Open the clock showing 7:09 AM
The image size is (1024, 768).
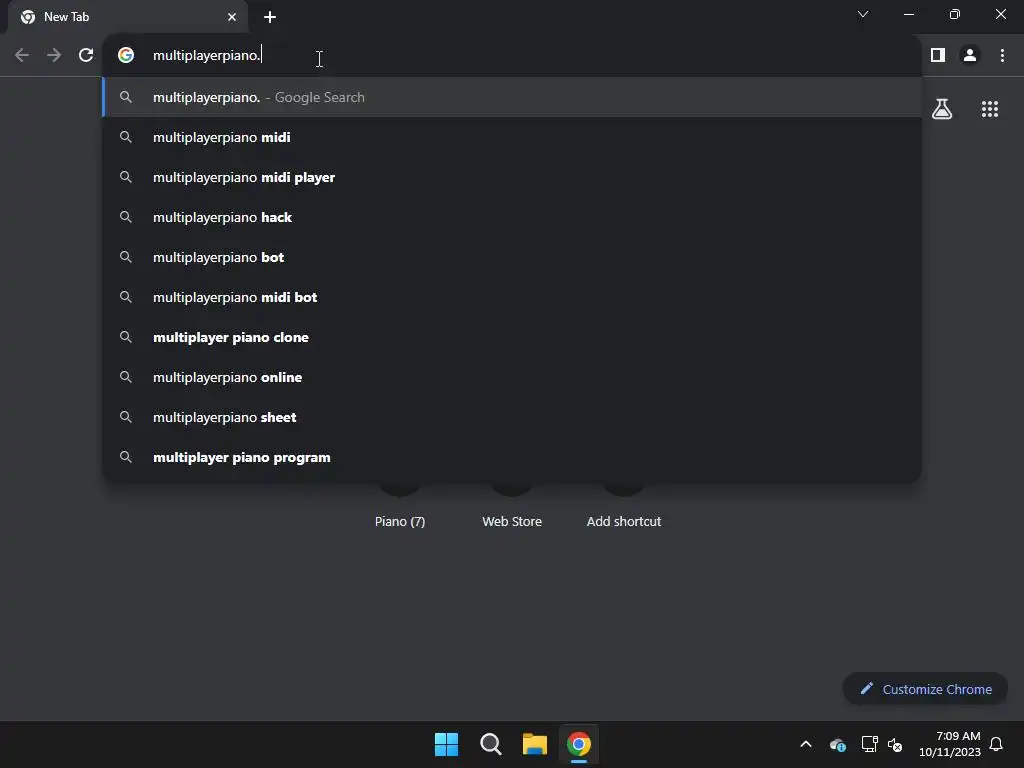[x=950, y=744]
